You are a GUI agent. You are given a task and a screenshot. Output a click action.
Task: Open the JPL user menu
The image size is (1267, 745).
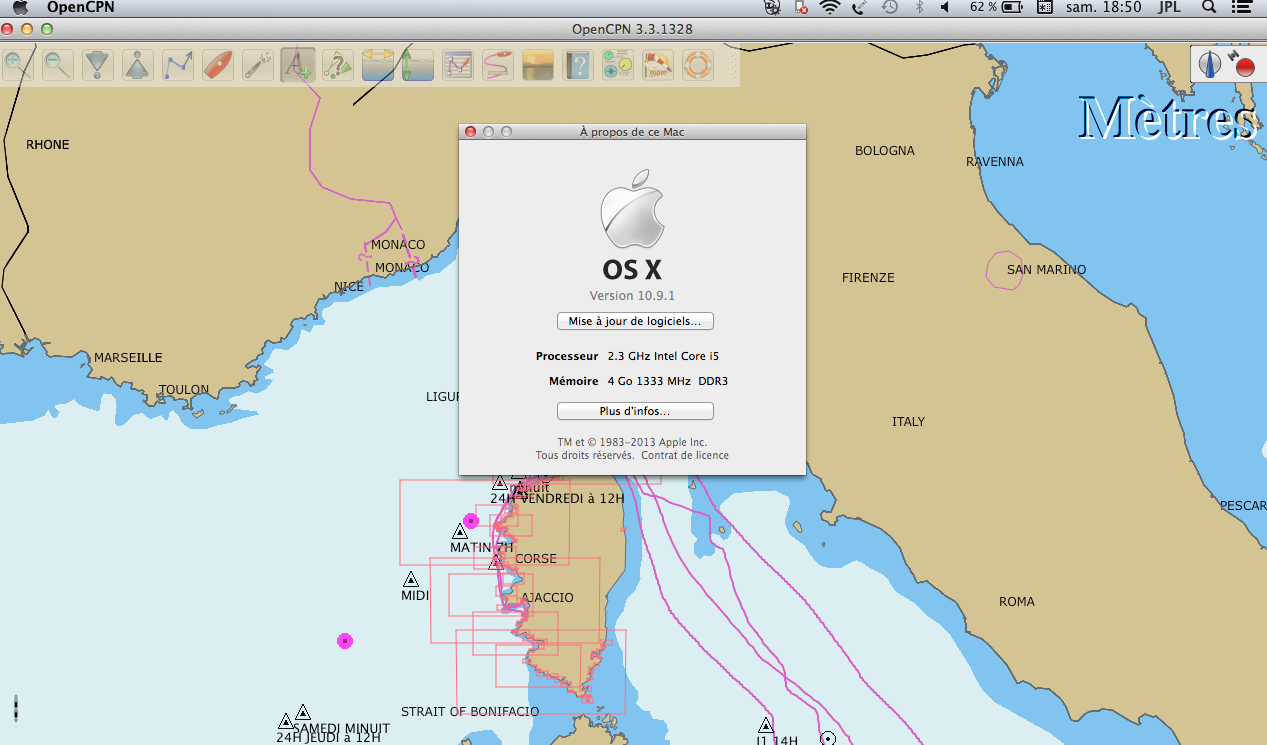pos(1170,7)
